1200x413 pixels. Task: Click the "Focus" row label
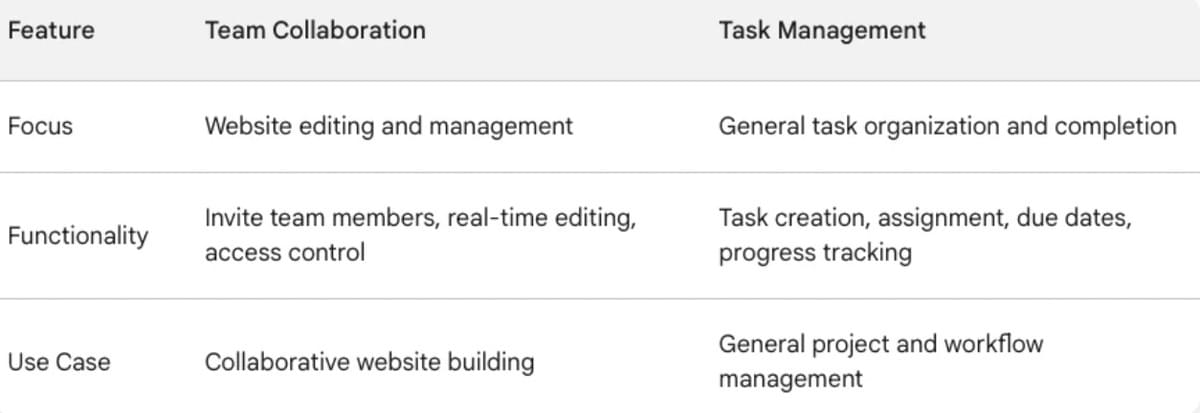[x=40, y=127]
